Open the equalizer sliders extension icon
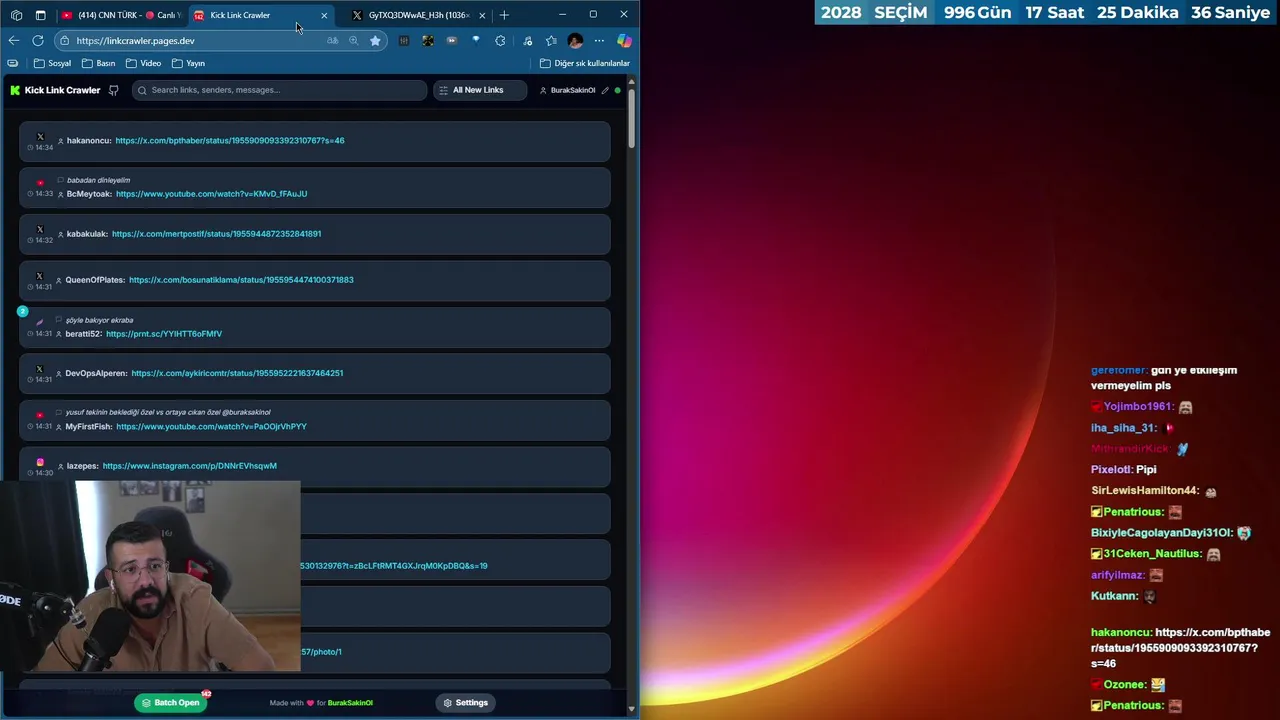 [404, 41]
